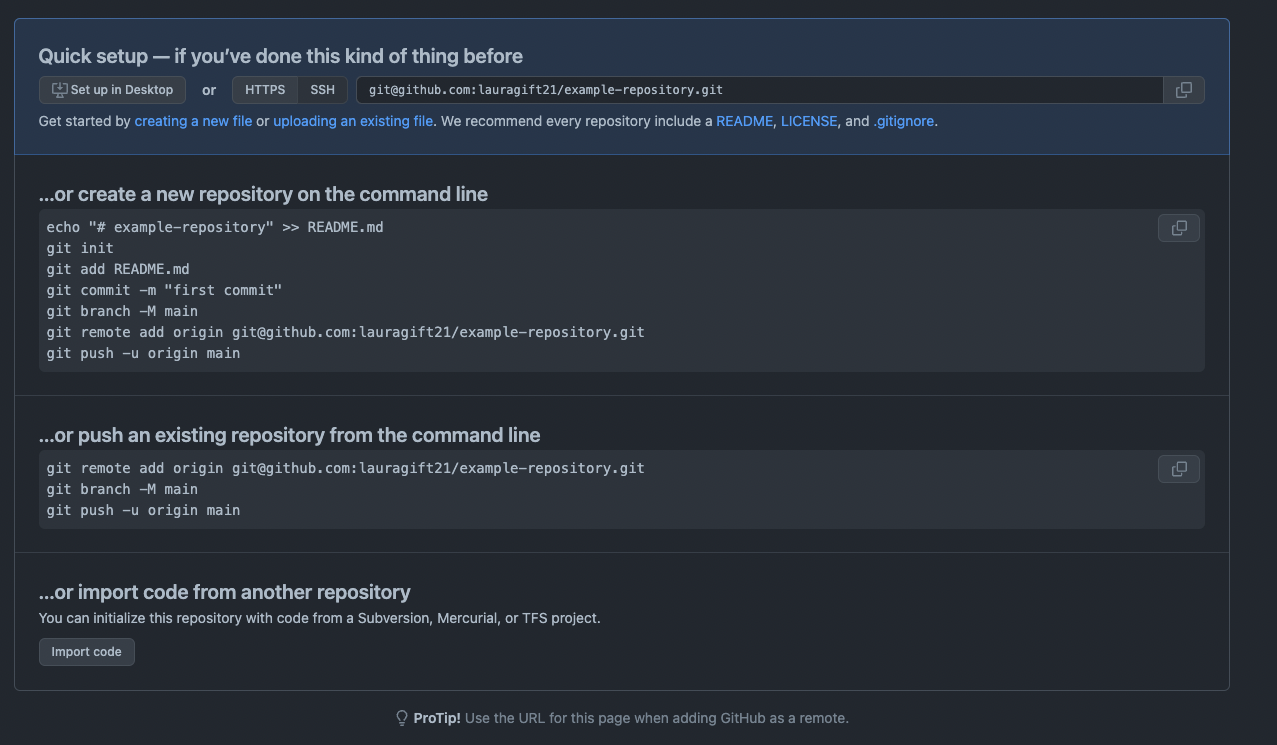Open the 'uploading an existing file' link

(x=353, y=121)
